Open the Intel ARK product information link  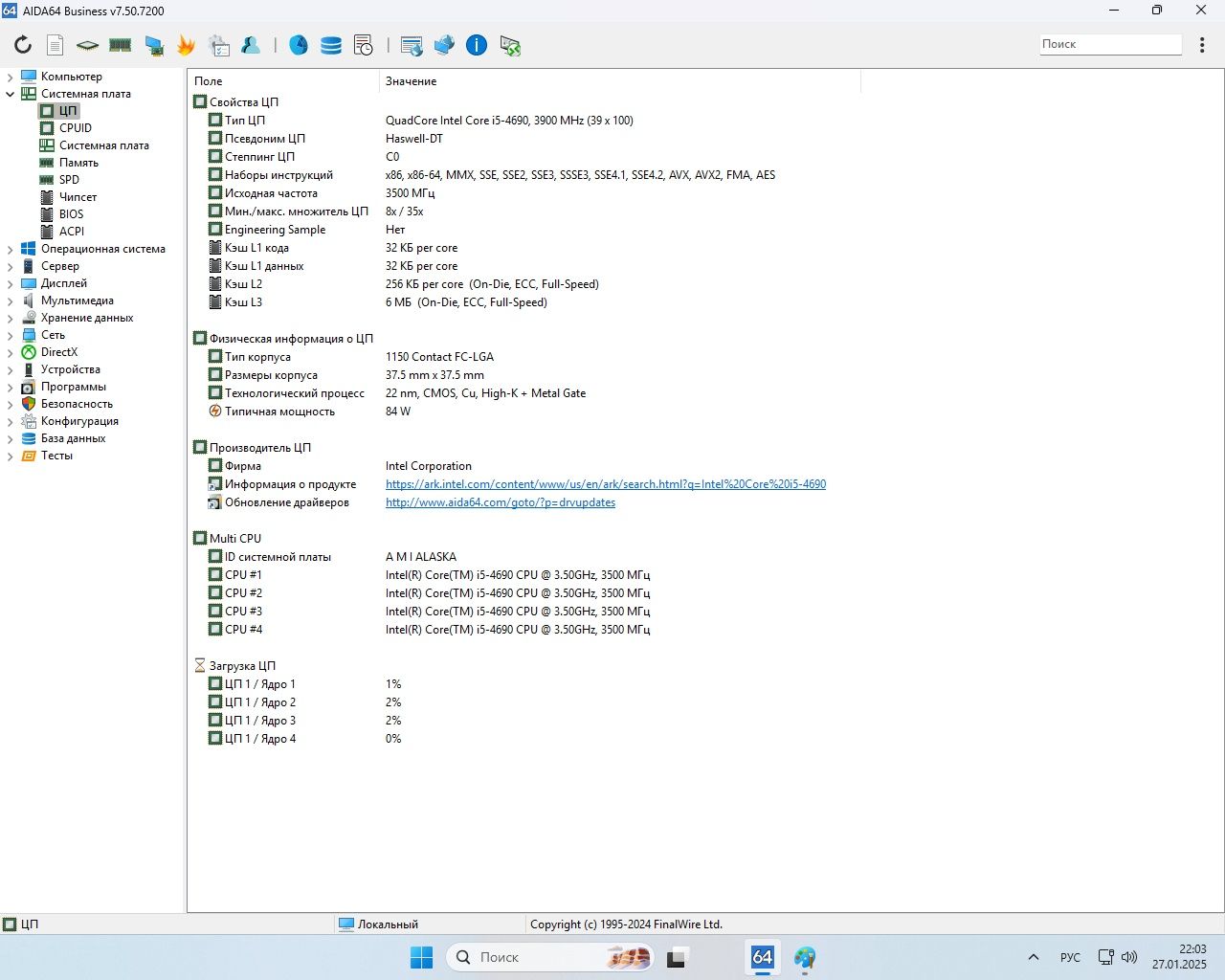[606, 484]
